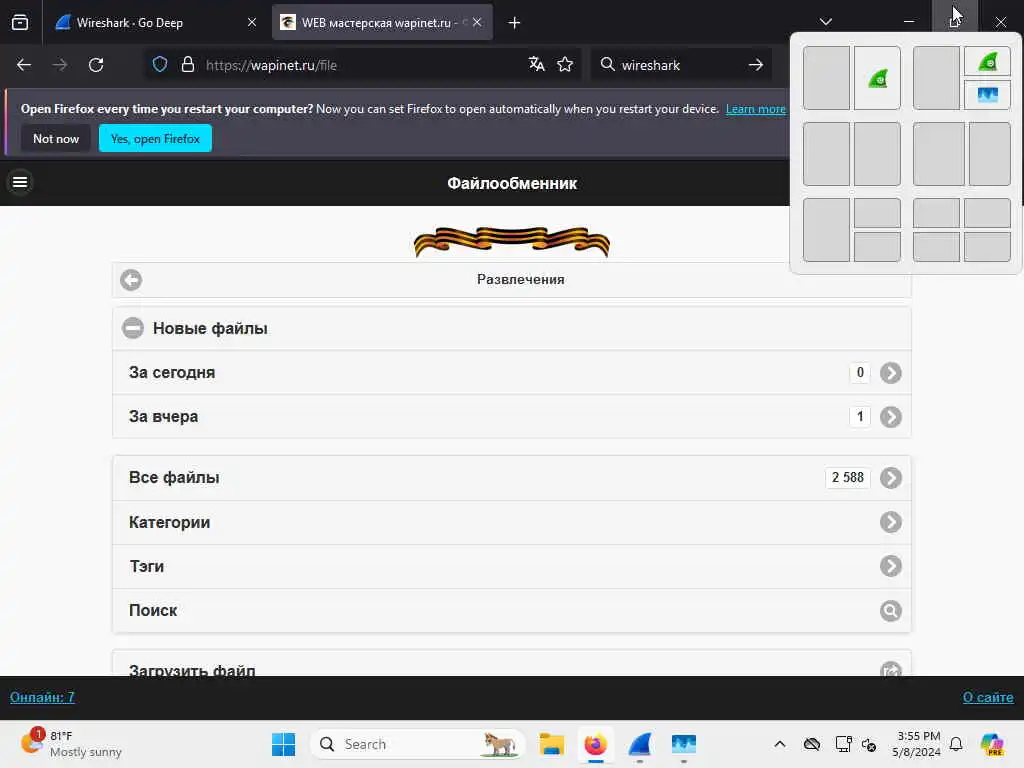Click the magnifier icon in Поиск row
1024x768 pixels.
[x=891, y=611]
